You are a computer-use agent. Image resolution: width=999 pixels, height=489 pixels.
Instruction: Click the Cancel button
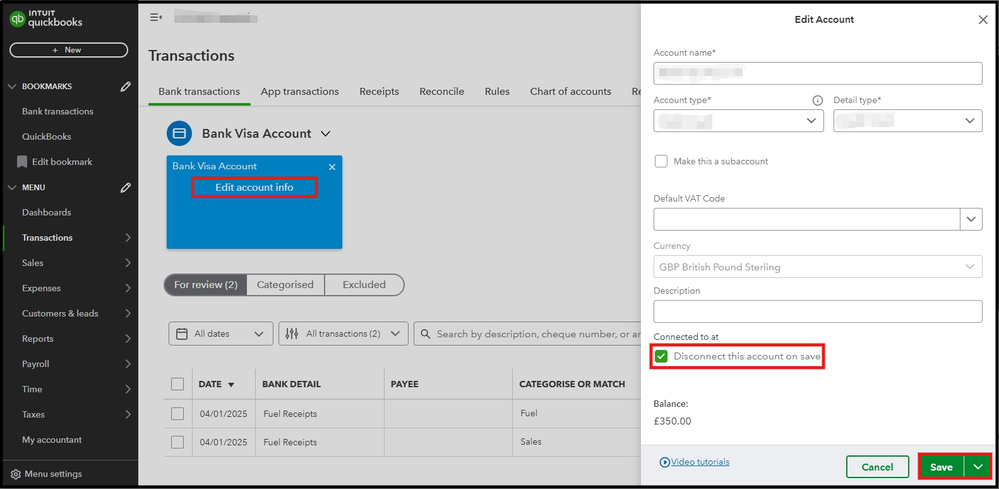(877, 467)
